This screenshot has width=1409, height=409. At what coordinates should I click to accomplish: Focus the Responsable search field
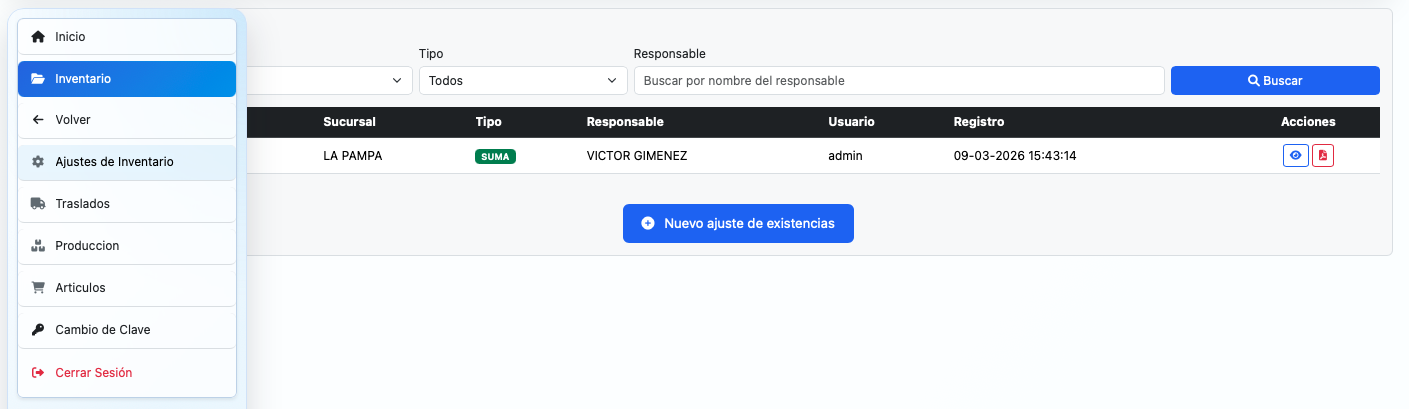coord(899,81)
